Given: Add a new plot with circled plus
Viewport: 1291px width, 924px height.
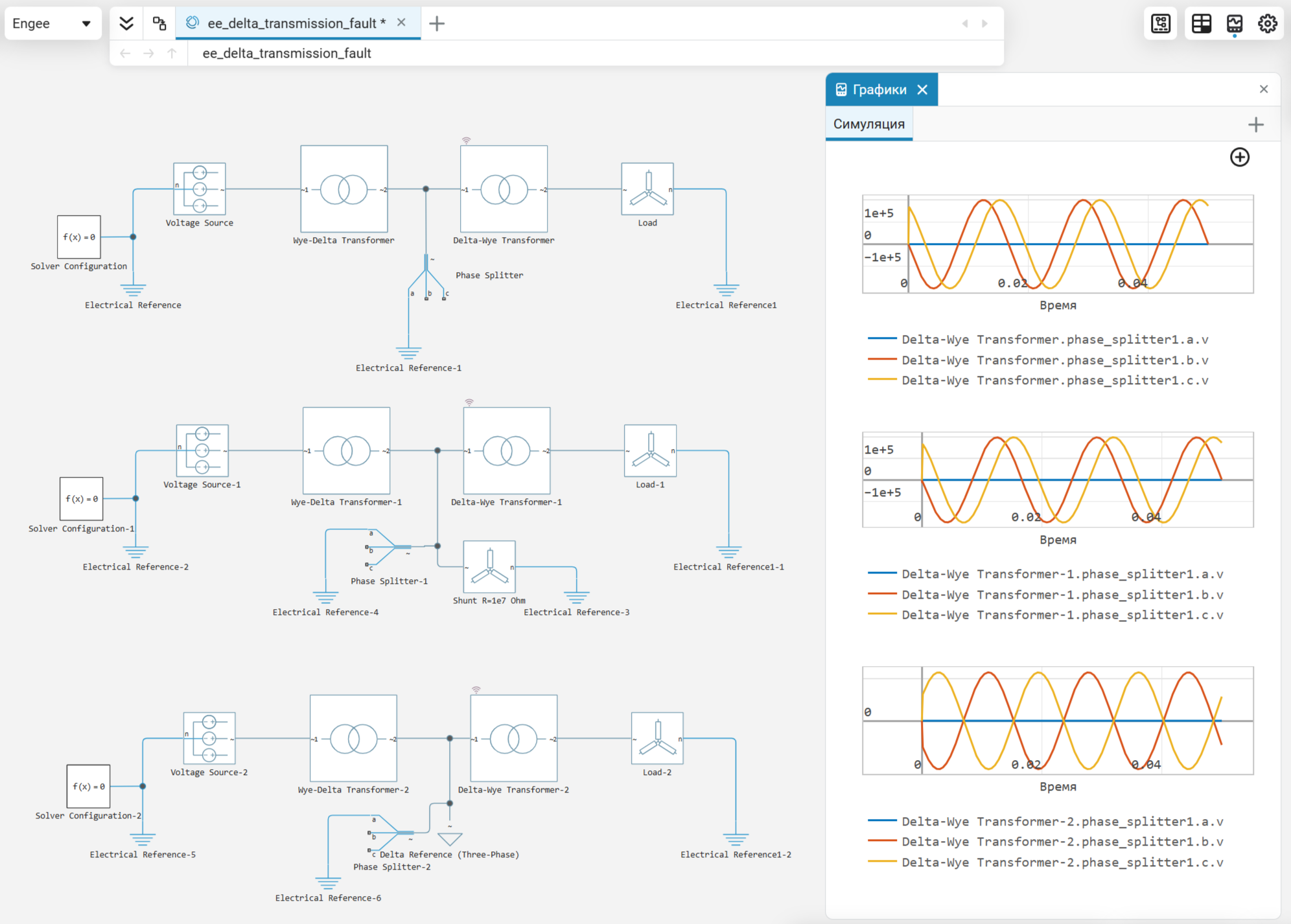Looking at the screenshot, I should coord(1240,157).
